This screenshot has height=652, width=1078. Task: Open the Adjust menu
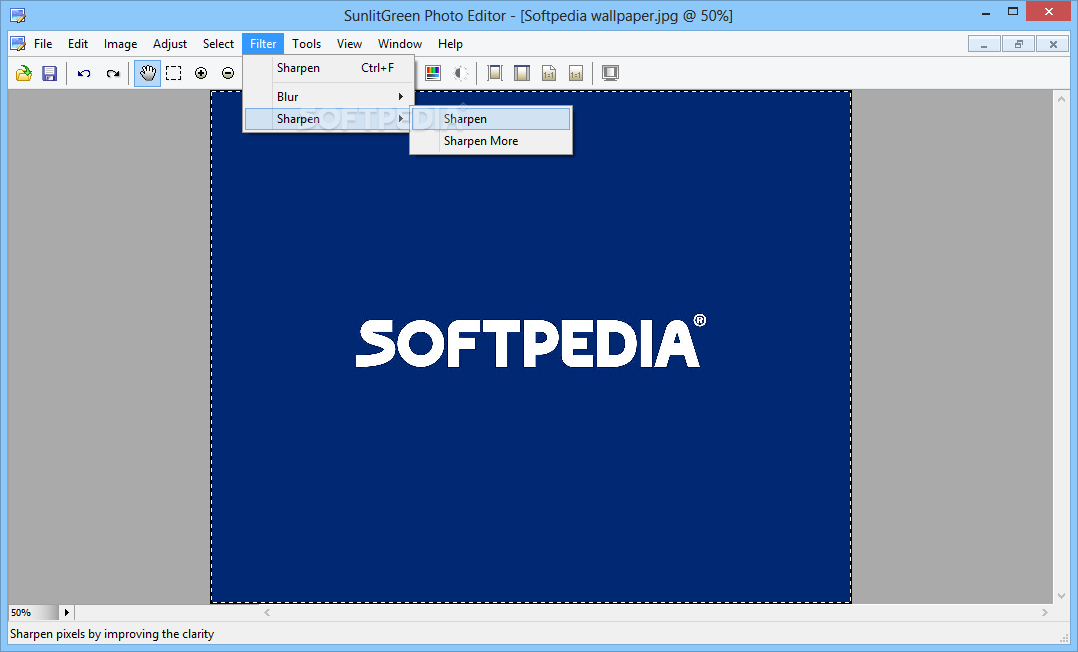[170, 44]
